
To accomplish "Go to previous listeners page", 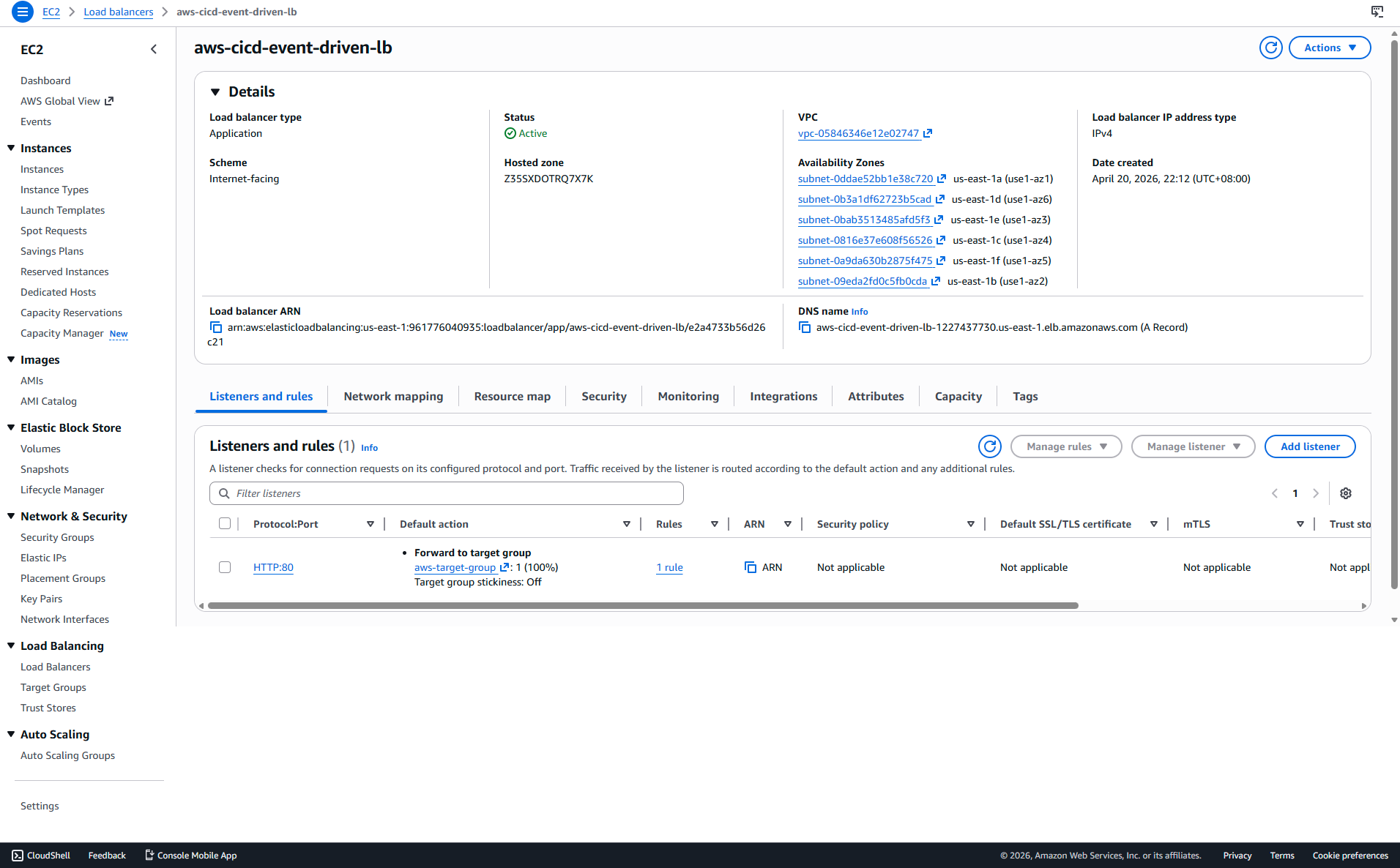I will tap(1275, 493).
